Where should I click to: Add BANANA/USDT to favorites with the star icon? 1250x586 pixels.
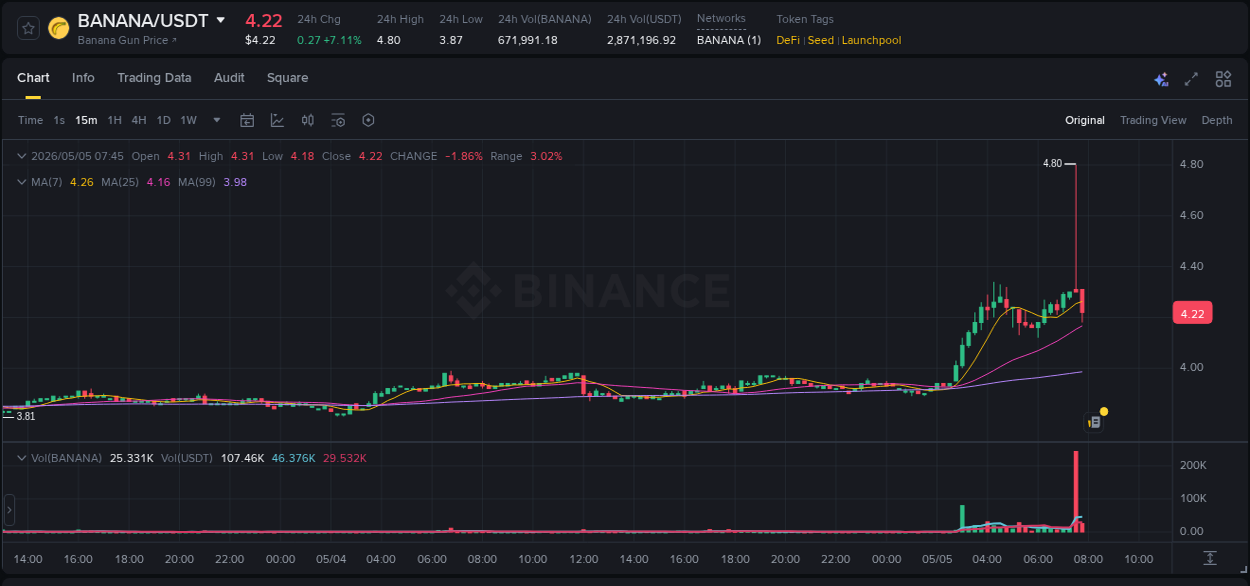pyautogui.click(x=29, y=28)
